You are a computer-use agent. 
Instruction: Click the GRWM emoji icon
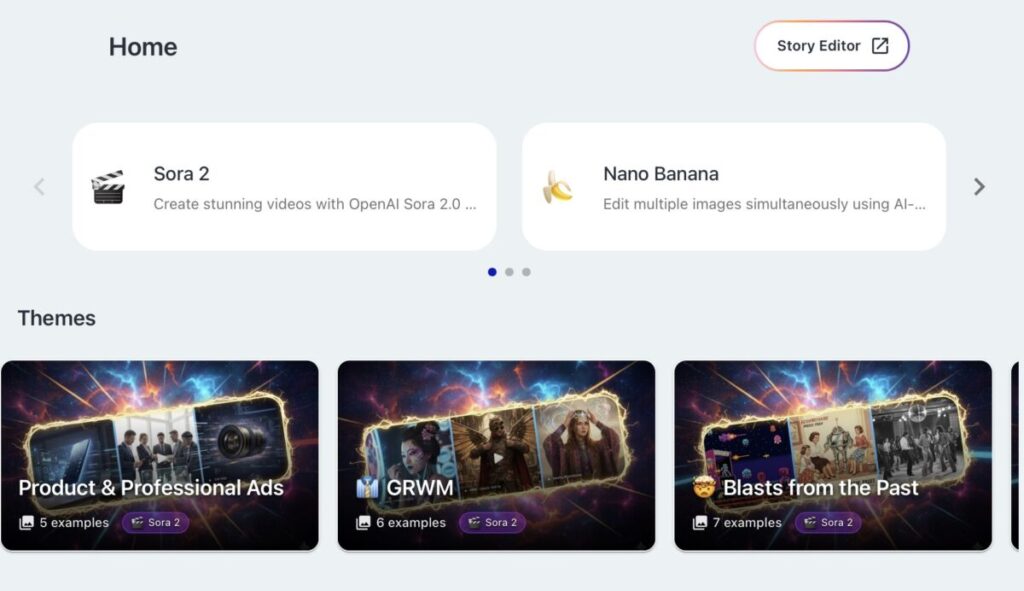pos(367,488)
